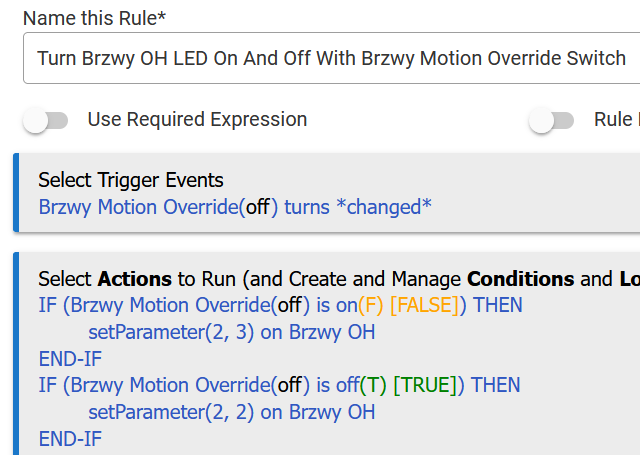Viewport: 640px width, 455px height.
Task: Open the Select Trigger Events section header
Action: tap(131, 180)
